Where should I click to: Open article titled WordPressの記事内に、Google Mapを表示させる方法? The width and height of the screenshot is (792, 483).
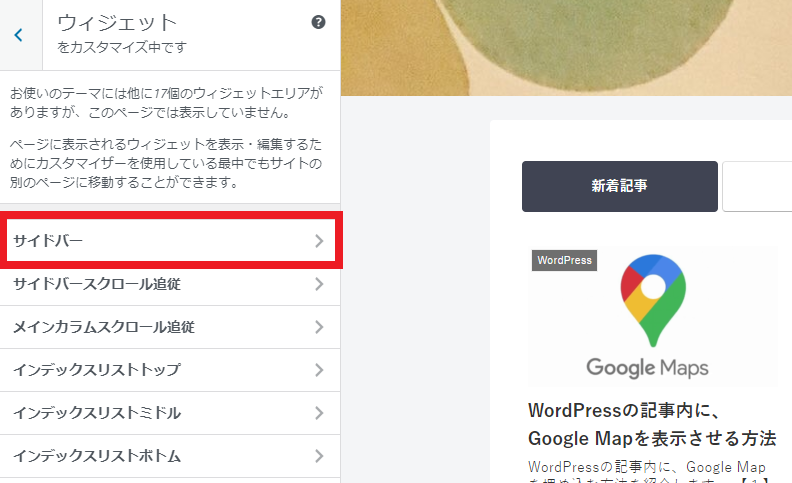(652, 424)
